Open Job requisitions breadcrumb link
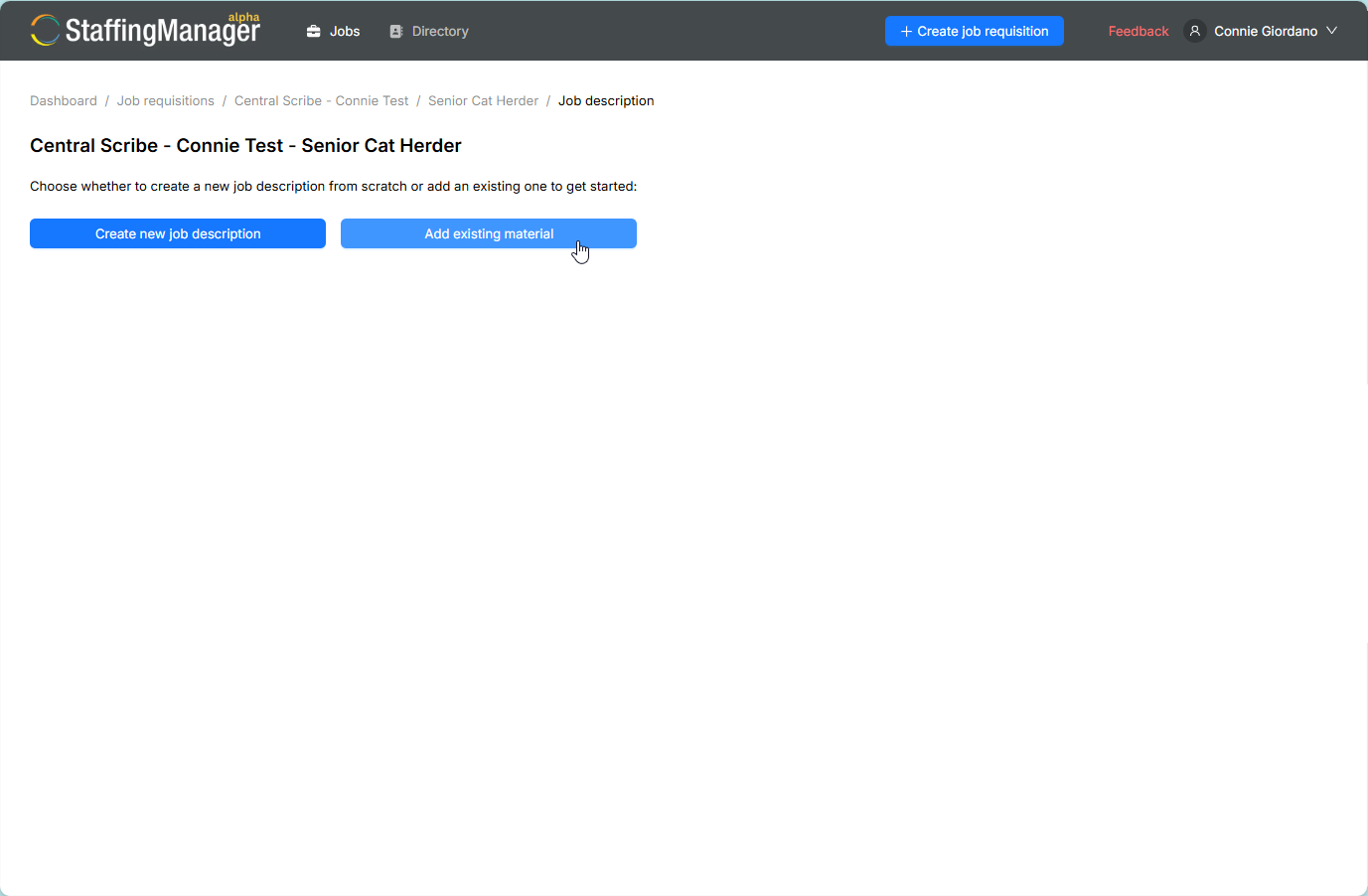 click(x=166, y=100)
